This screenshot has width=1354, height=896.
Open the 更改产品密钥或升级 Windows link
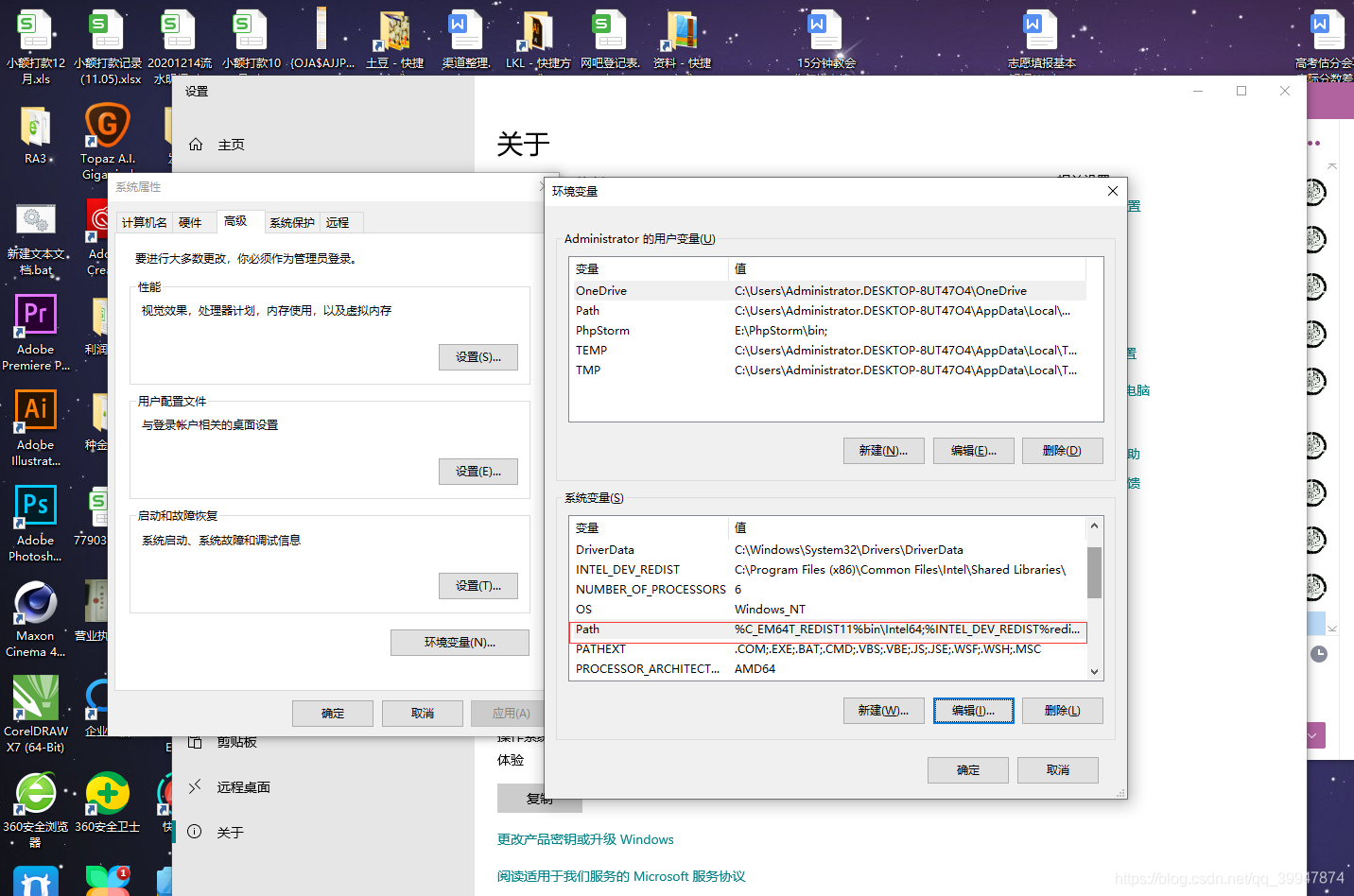coord(585,839)
